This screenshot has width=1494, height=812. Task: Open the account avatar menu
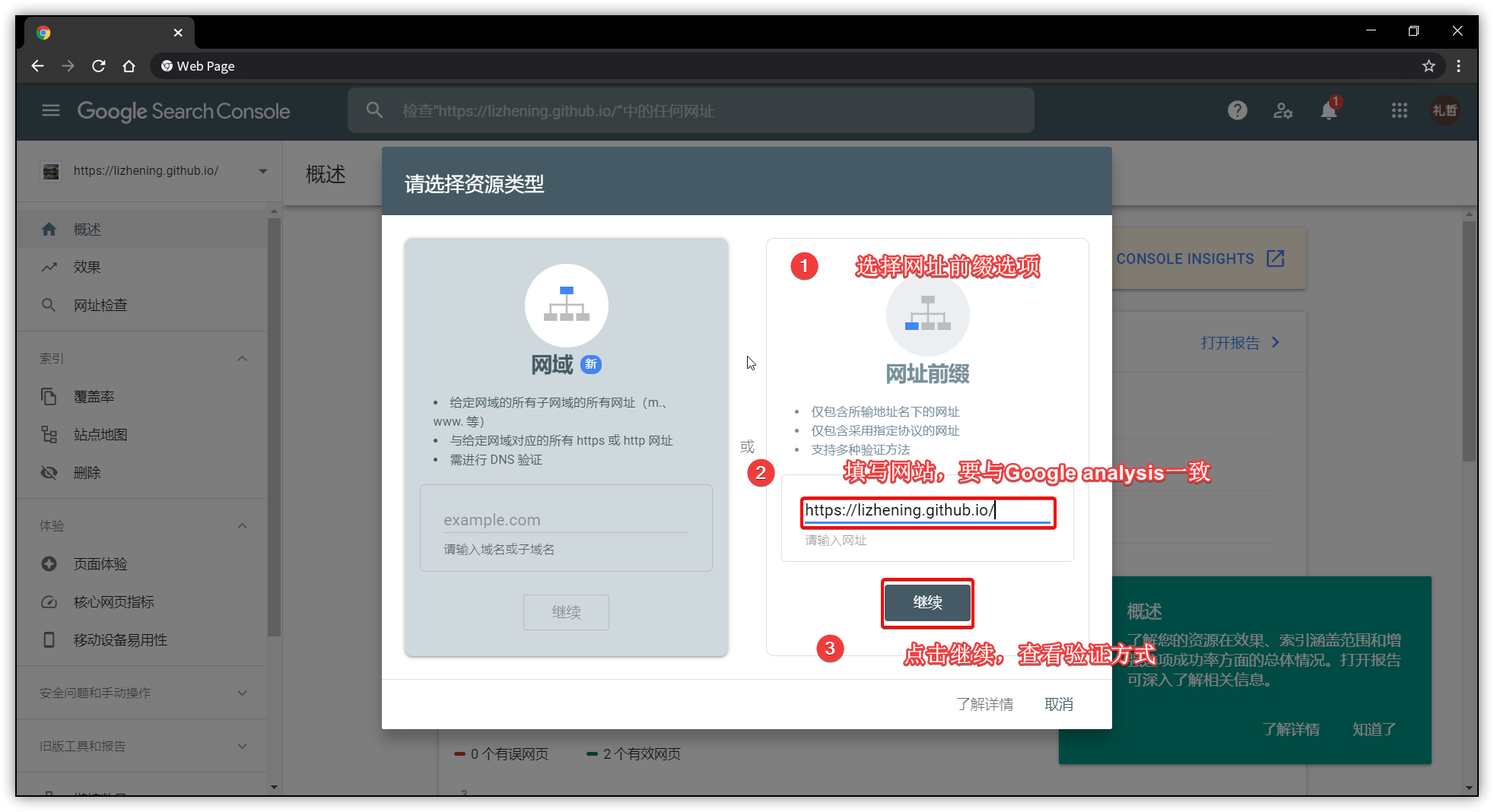point(1445,111)
